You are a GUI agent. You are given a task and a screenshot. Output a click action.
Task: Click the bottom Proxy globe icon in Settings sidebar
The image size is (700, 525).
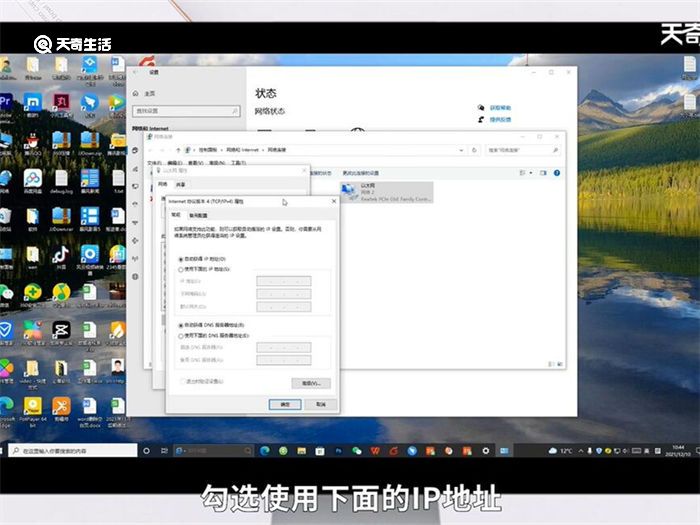point(135,277)
